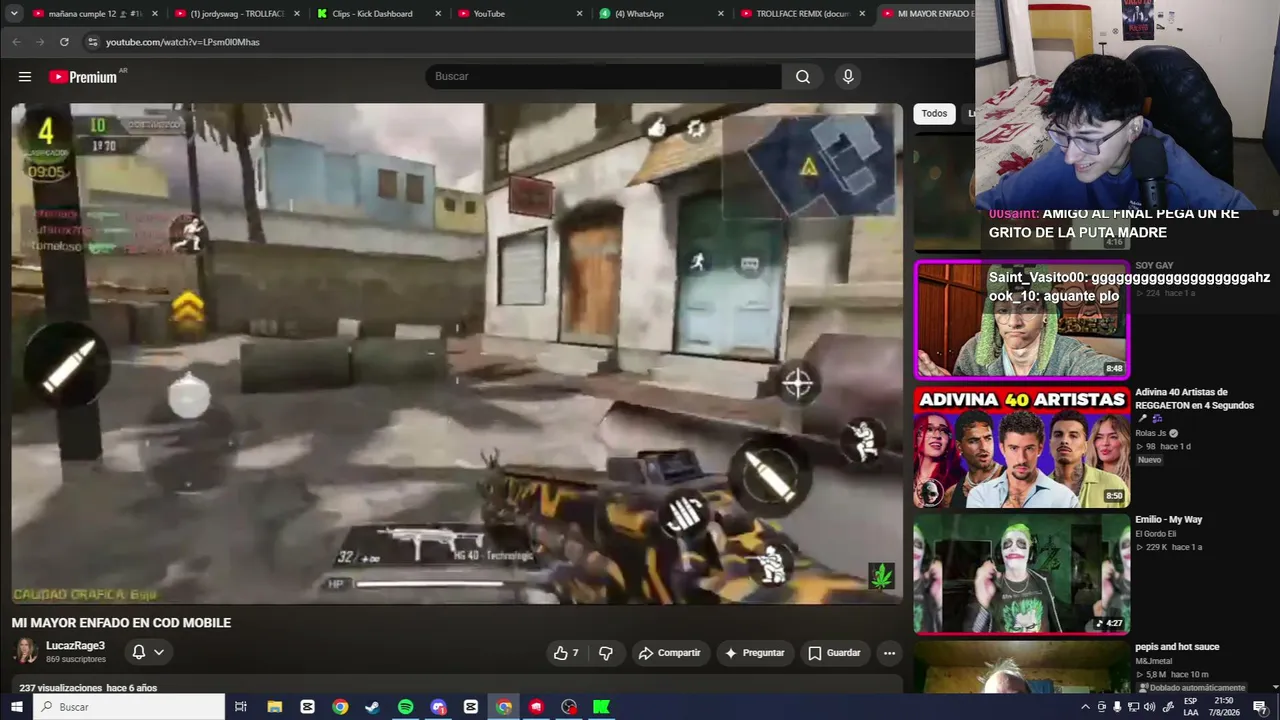1280x720 pixels.
Task: Launch Steam from the taskbar
Action: point(372,707)
